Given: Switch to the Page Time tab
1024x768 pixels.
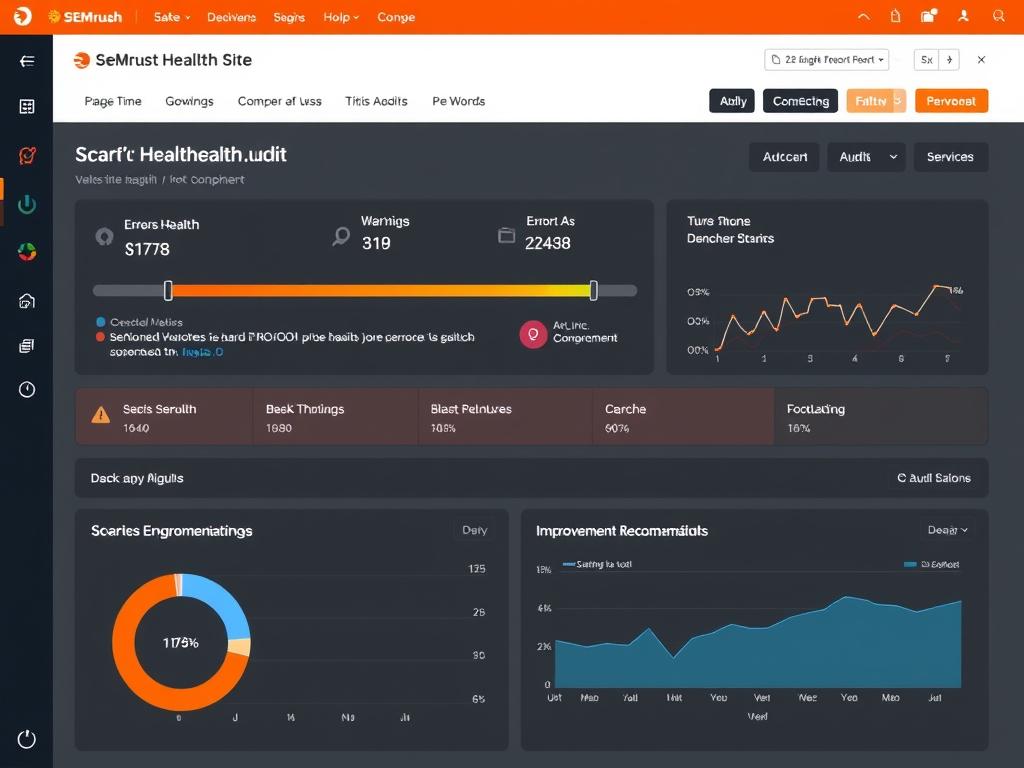Looking at the screenshot, I should (113, 101).
